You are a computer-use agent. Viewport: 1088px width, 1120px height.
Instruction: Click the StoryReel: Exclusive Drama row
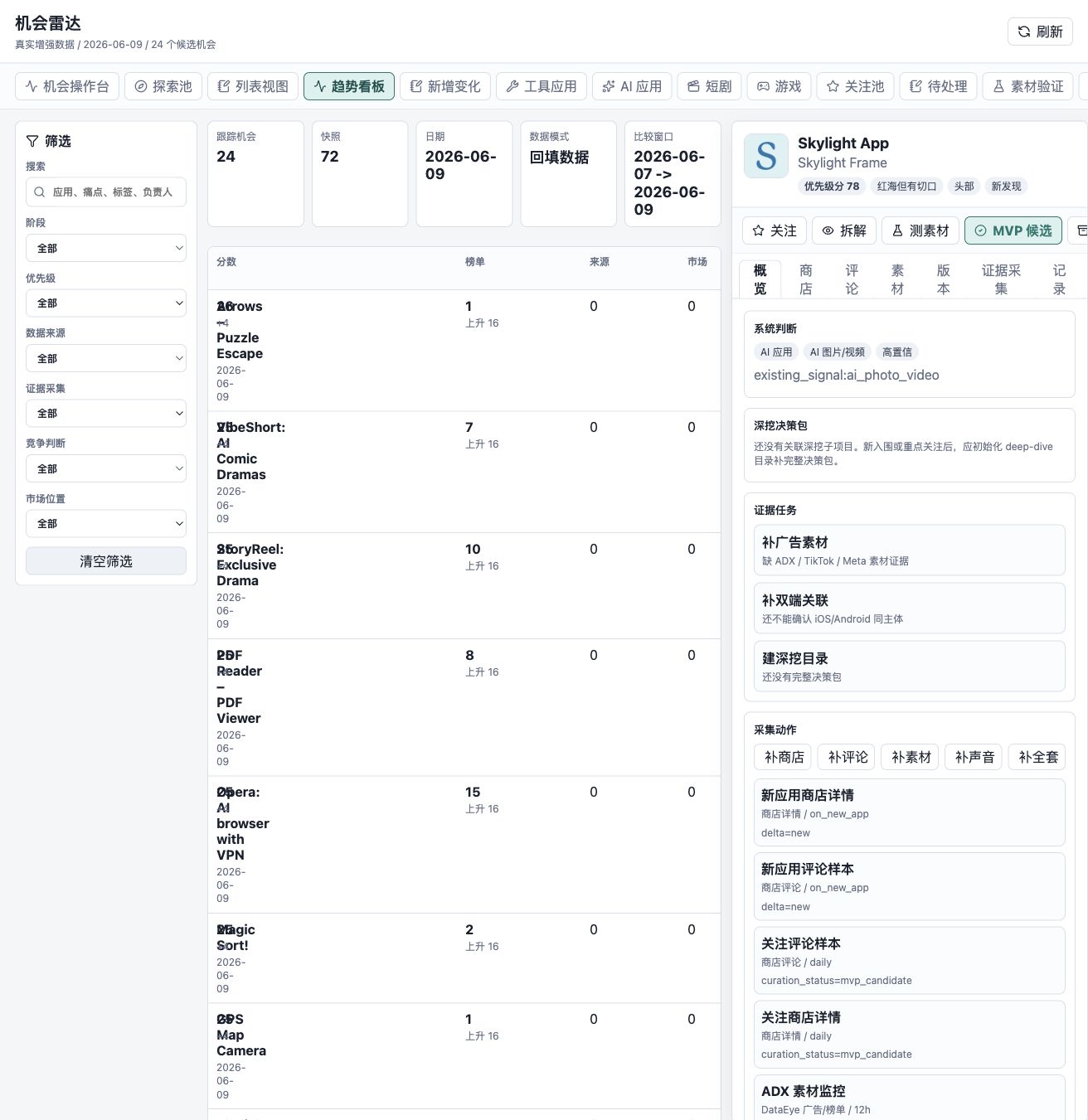(x=464, y=586)
